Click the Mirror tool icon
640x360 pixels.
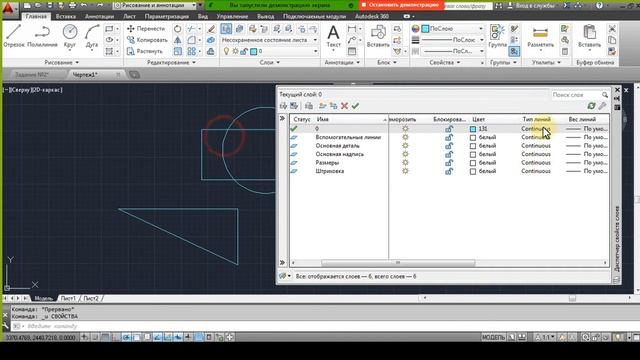178,40
